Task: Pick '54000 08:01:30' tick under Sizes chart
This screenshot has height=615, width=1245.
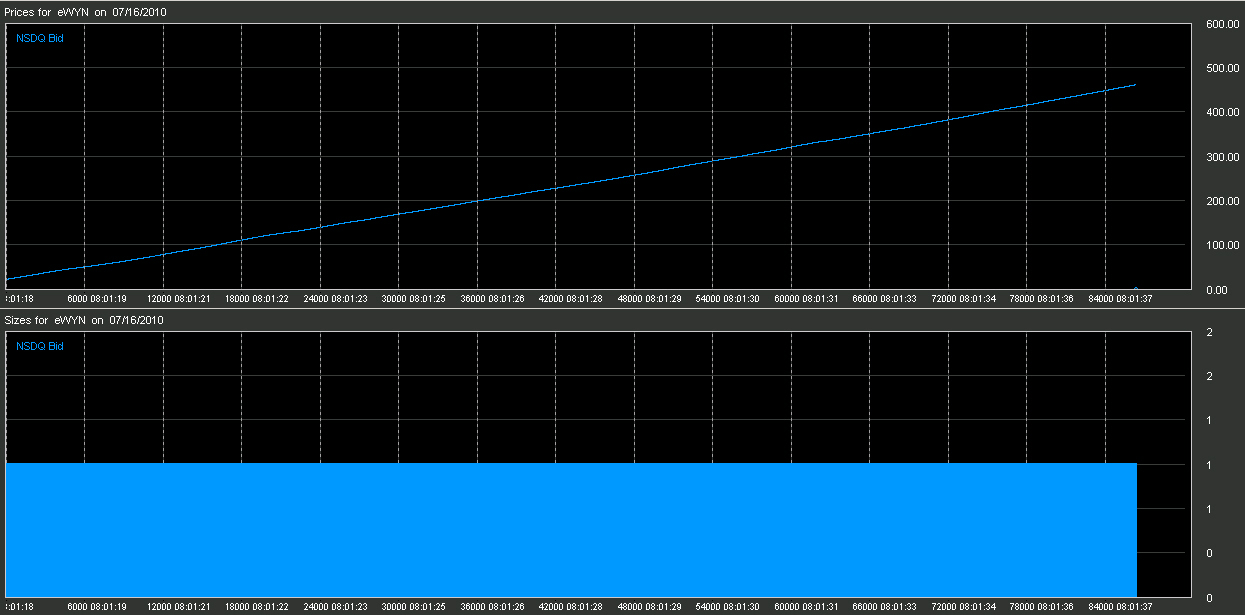Action: coord(728,607)
